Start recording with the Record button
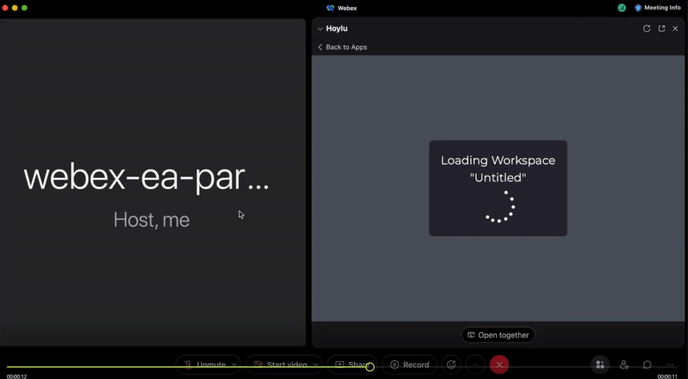 (x=409, y=365)
